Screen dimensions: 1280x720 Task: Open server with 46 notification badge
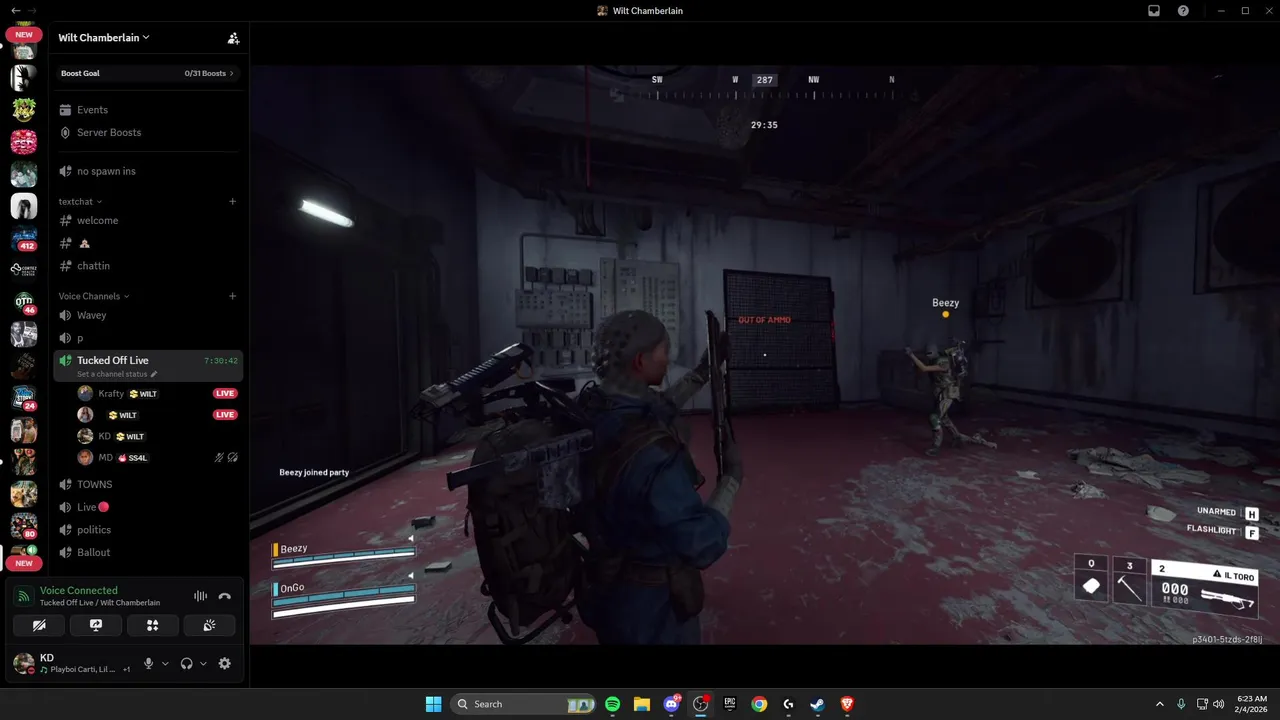24,303
